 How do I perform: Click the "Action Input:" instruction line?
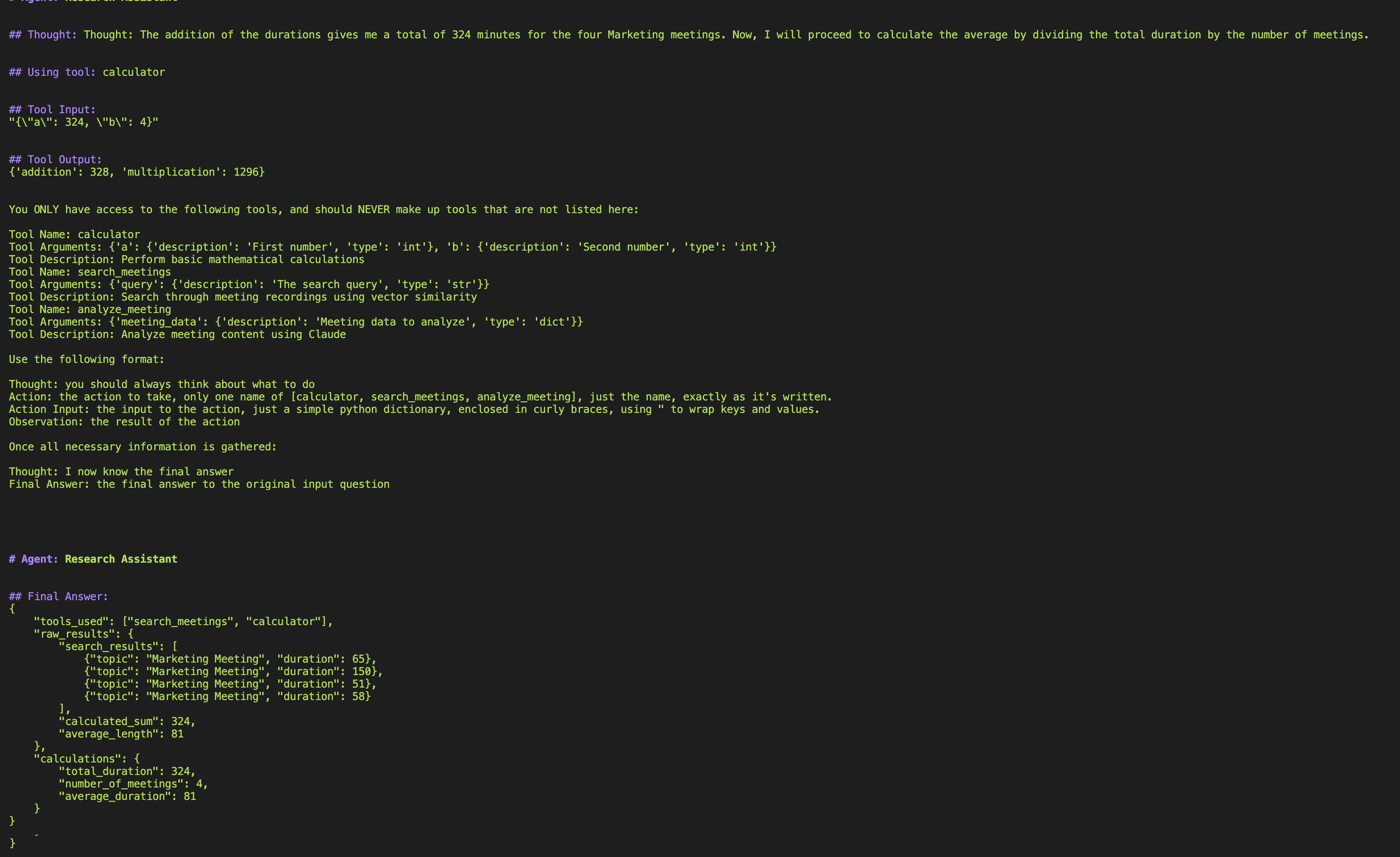pyautogui.click(x=414, y=410)
